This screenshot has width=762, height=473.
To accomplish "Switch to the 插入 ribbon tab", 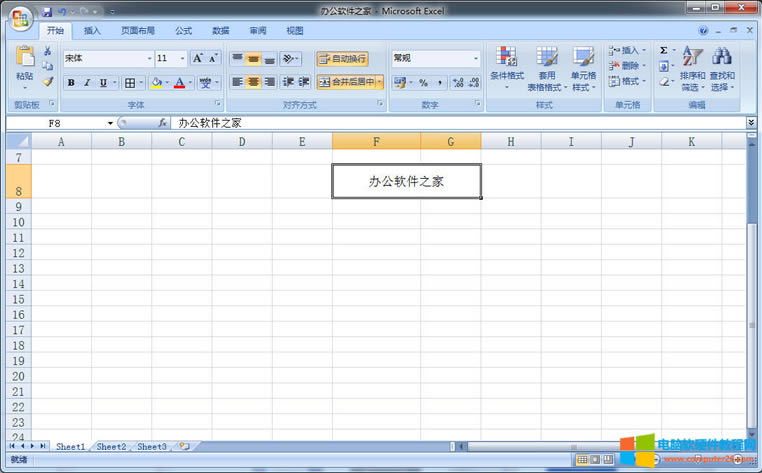I will [92, 31].
